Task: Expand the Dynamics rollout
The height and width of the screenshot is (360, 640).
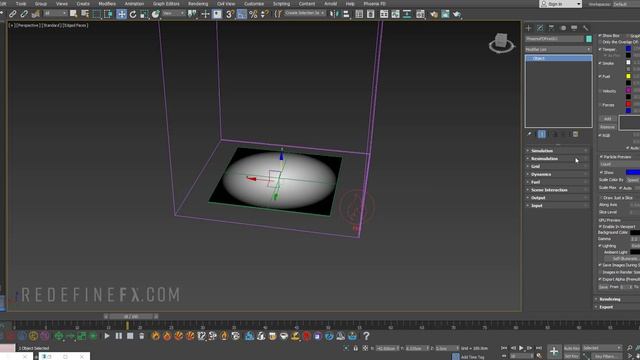Action: (558, 174)
